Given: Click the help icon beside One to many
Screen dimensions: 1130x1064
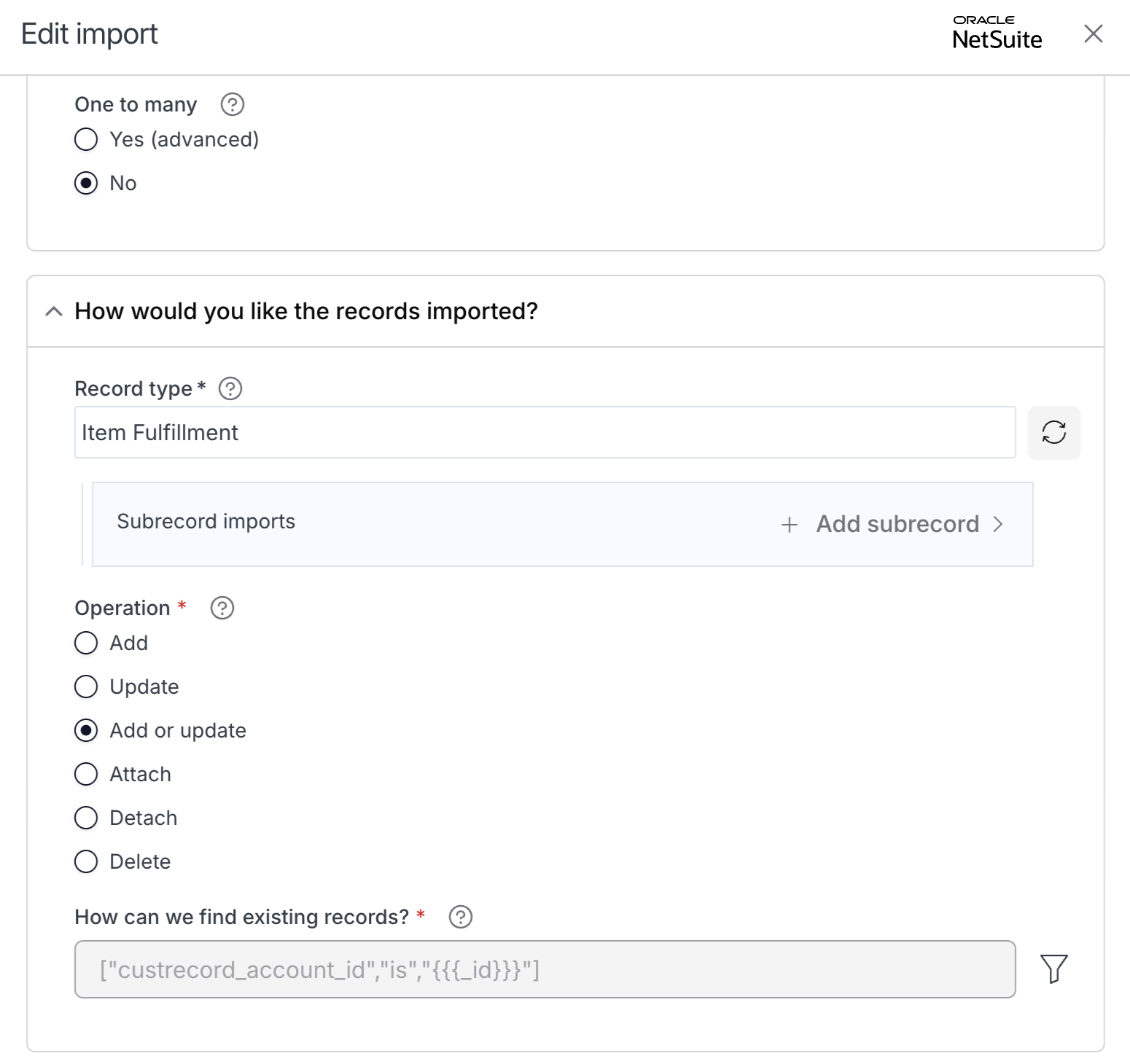Looking at the screenshot, I should 233,104.
